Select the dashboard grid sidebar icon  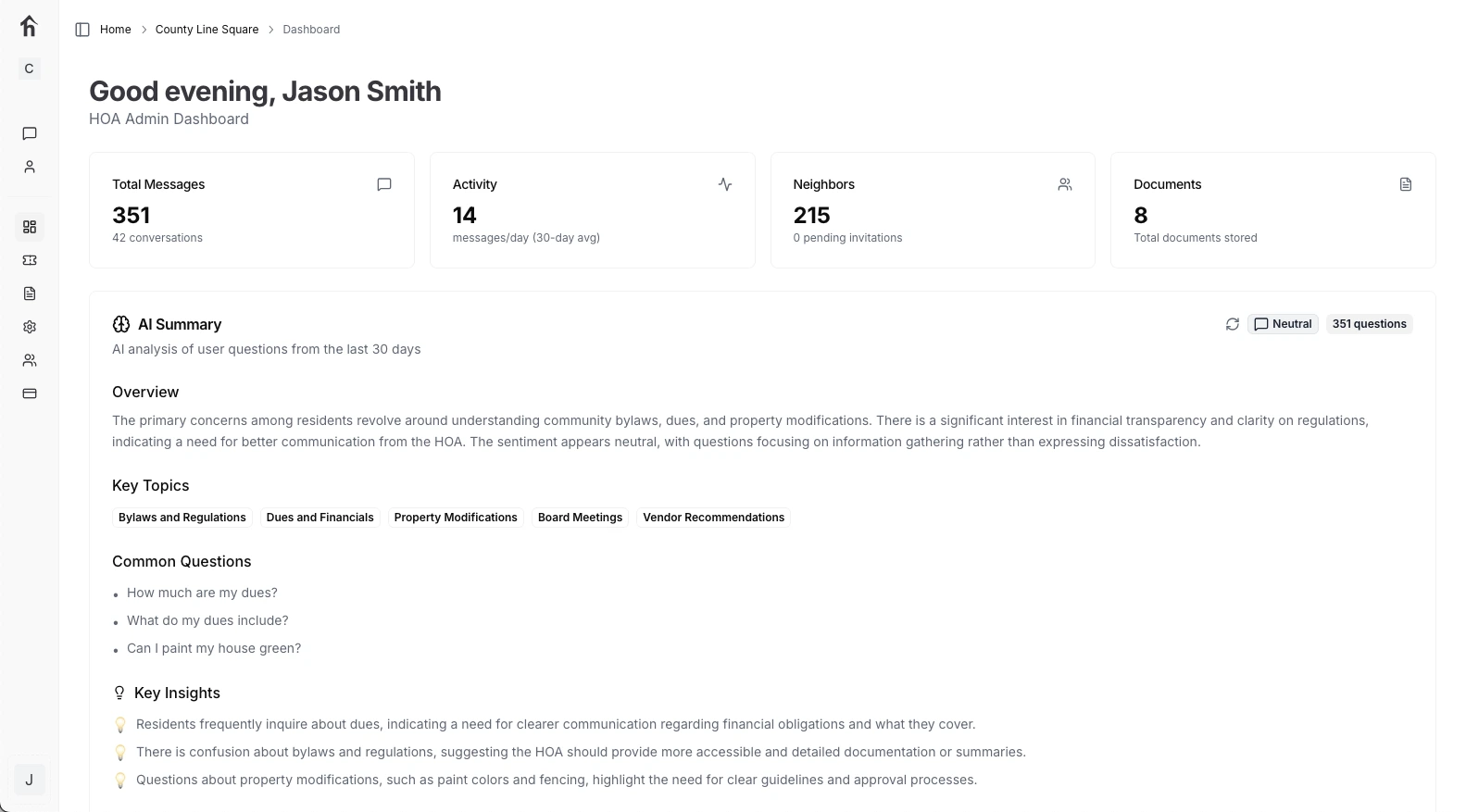tap(30, 227)
